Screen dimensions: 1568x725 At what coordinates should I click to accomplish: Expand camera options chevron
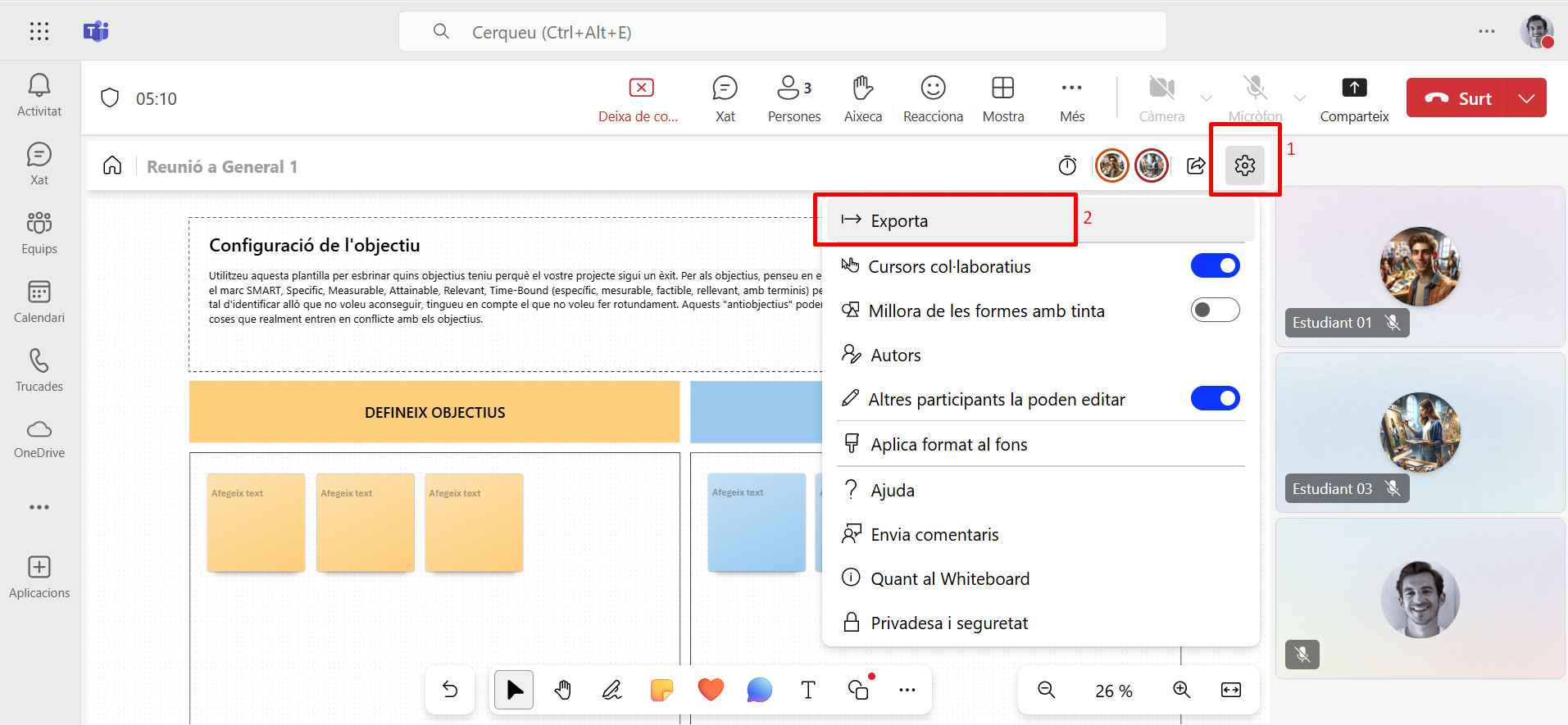(x=1206, y=98)
